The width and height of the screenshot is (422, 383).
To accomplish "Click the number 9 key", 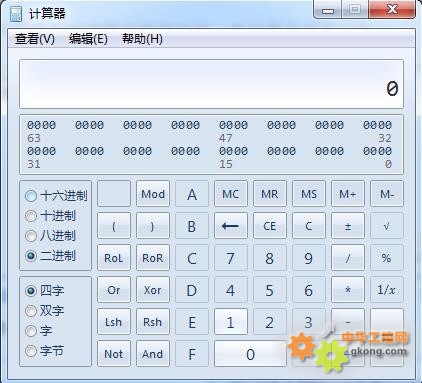I will (x=309, y=258).
